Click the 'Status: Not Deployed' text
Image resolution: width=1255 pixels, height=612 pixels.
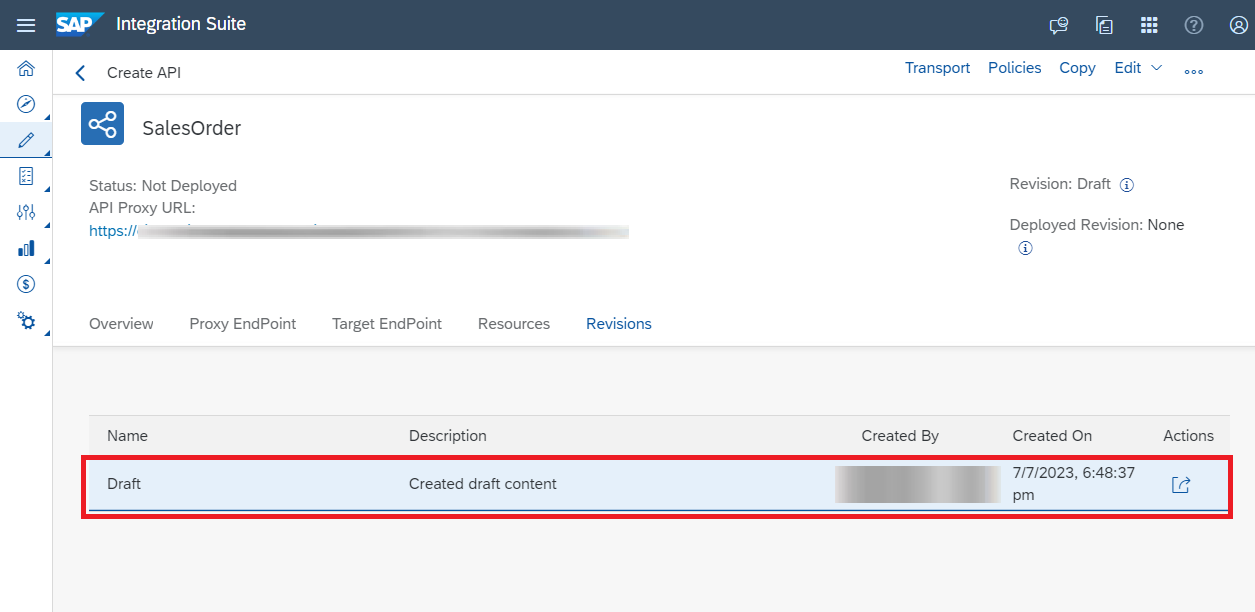tap(163, 186)
